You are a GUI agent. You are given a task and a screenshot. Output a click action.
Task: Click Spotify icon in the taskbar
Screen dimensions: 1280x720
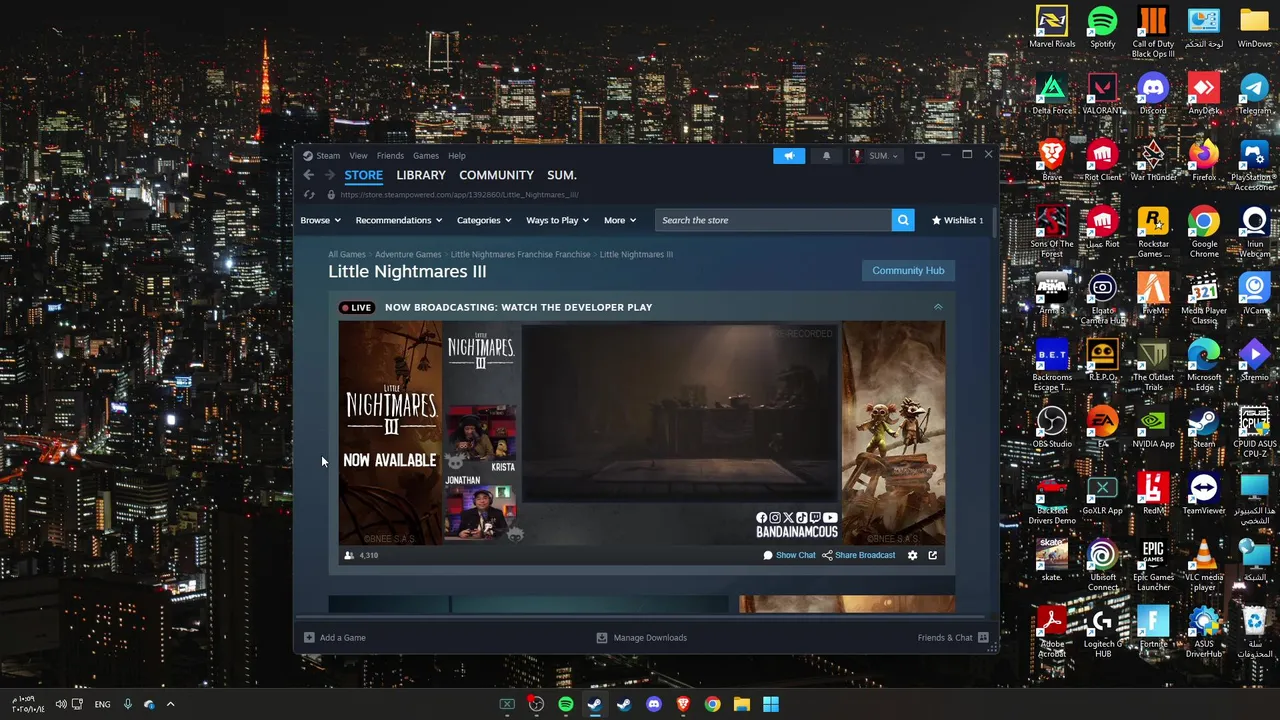point(566,704)
